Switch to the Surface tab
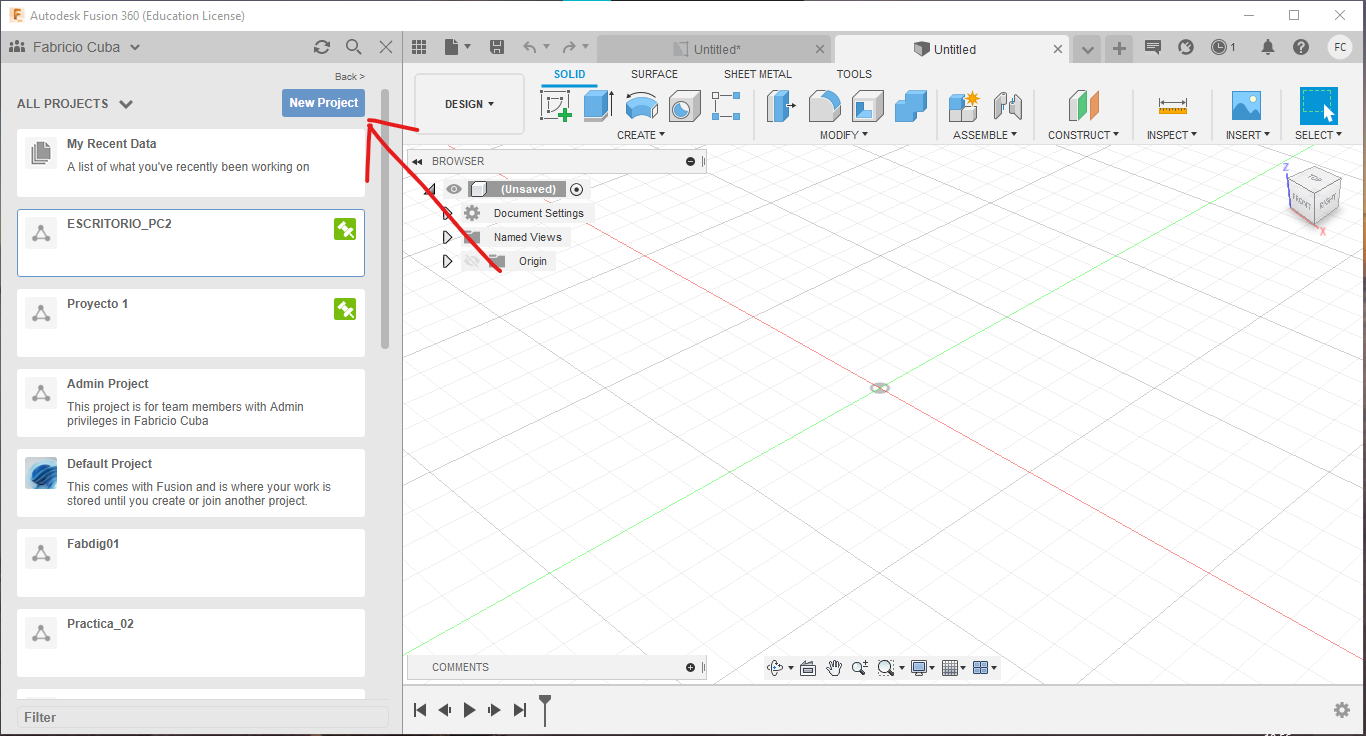 [x=654, y=74]
